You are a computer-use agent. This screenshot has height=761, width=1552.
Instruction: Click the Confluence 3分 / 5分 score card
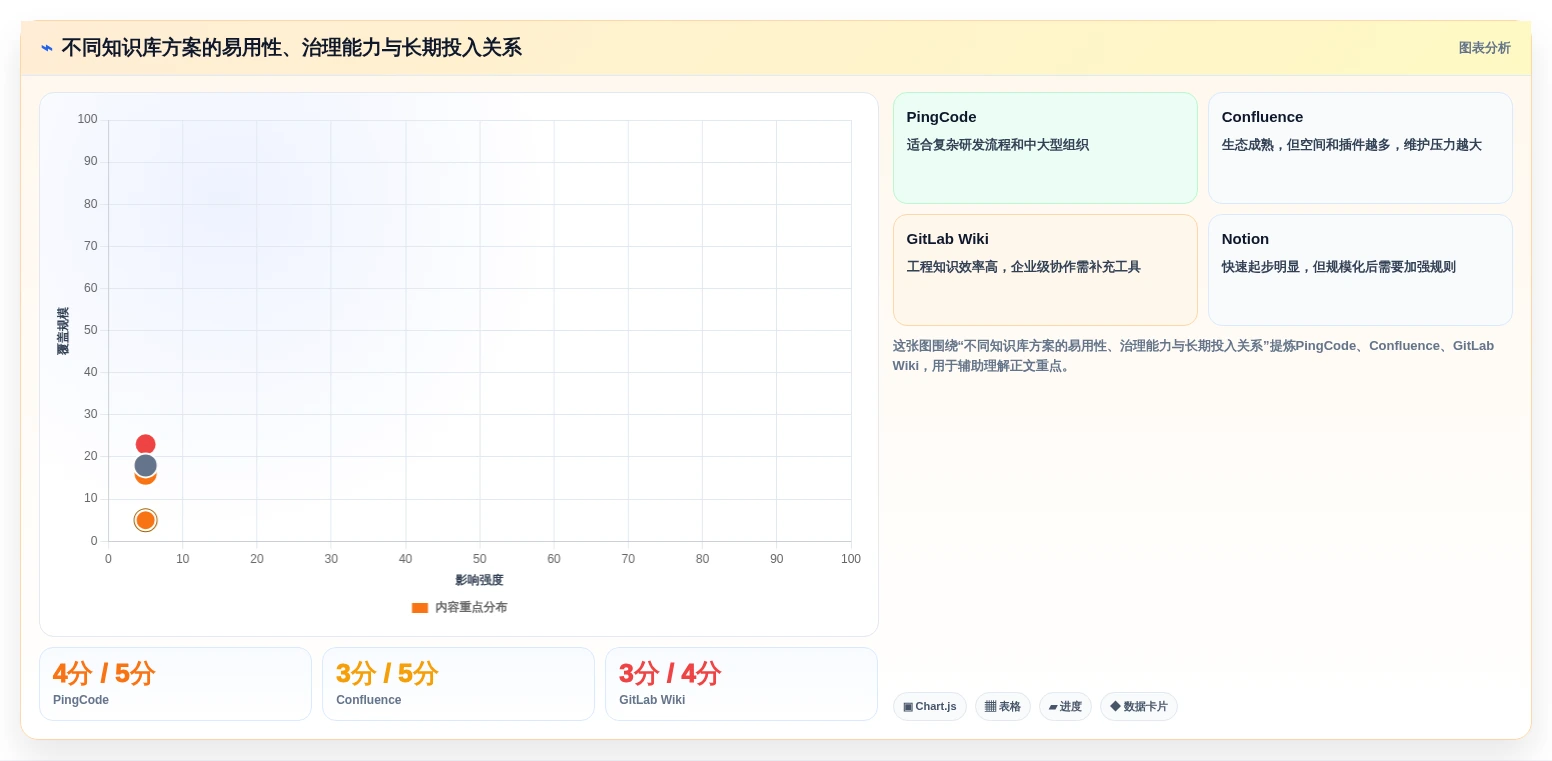tap(458, 684)
